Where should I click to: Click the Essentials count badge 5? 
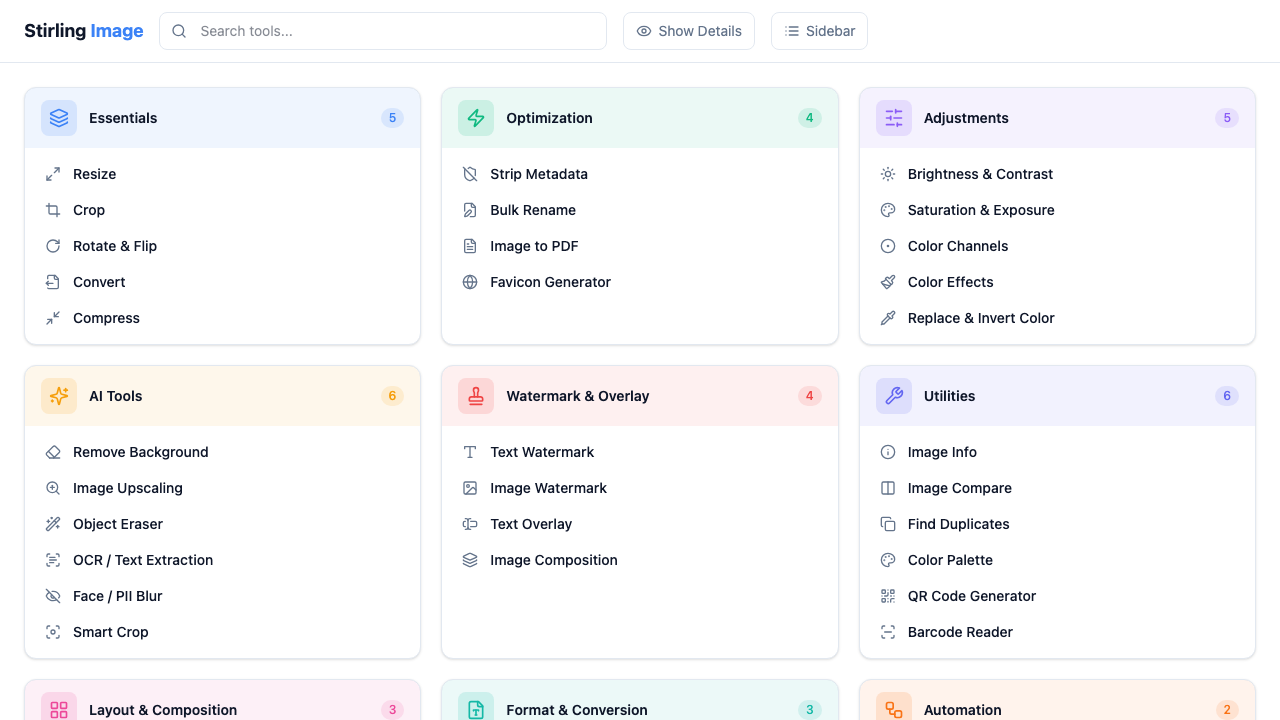(x=392, y=118)
